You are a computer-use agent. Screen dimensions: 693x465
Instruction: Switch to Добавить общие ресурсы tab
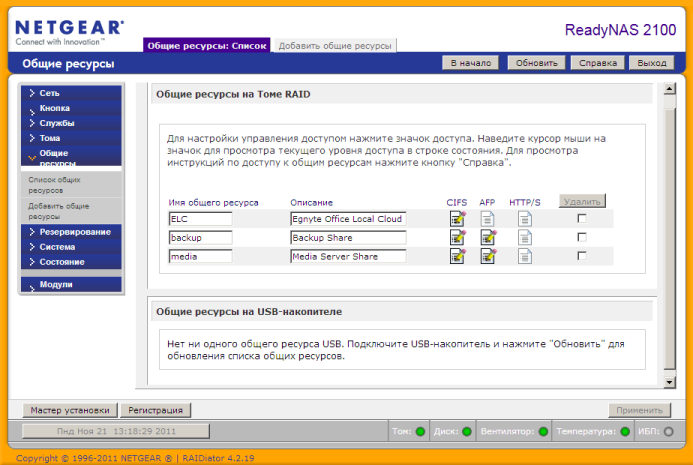click(x=335, y=46)
